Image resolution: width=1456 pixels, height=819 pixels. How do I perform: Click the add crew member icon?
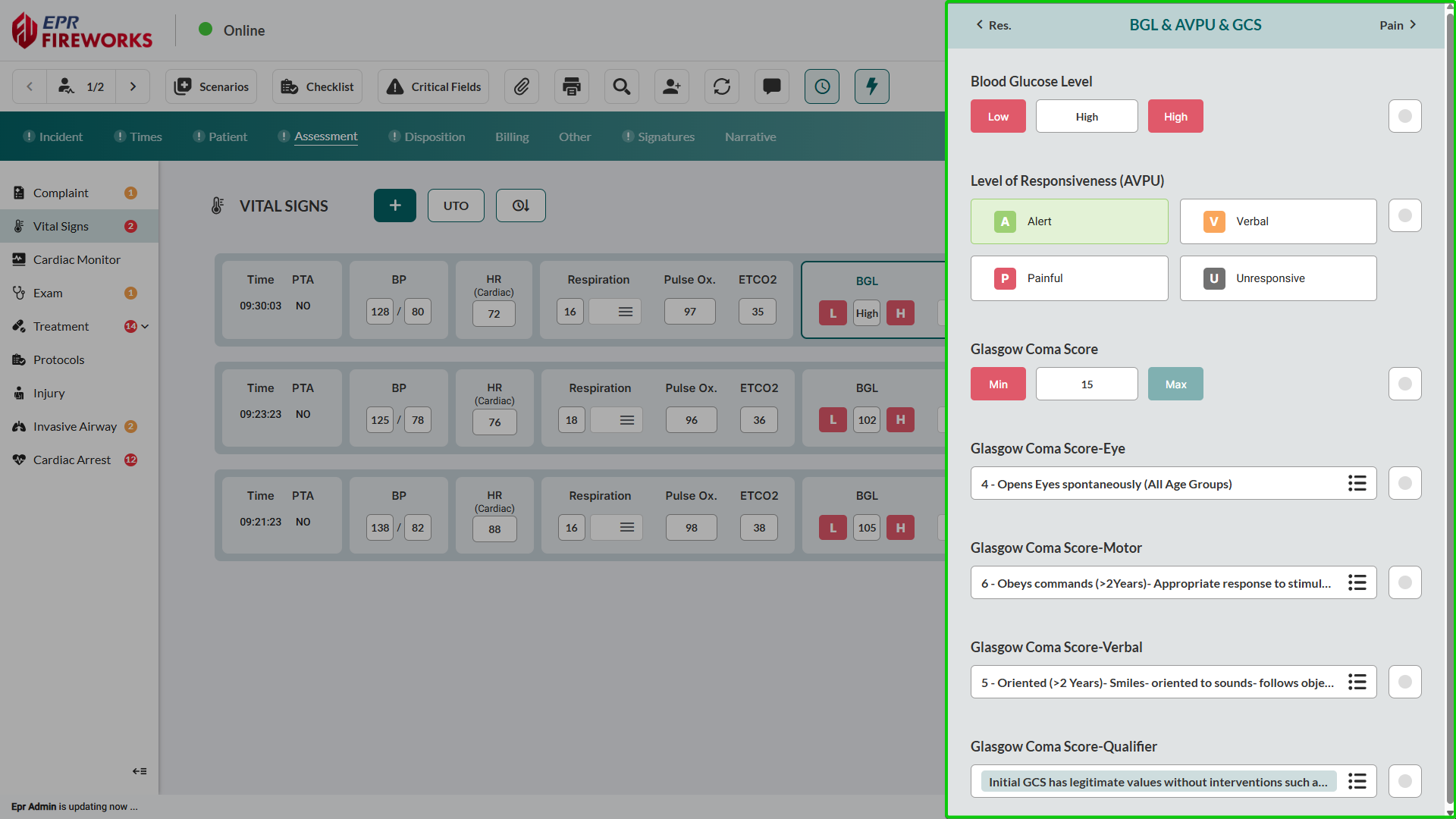click(672, 86)
